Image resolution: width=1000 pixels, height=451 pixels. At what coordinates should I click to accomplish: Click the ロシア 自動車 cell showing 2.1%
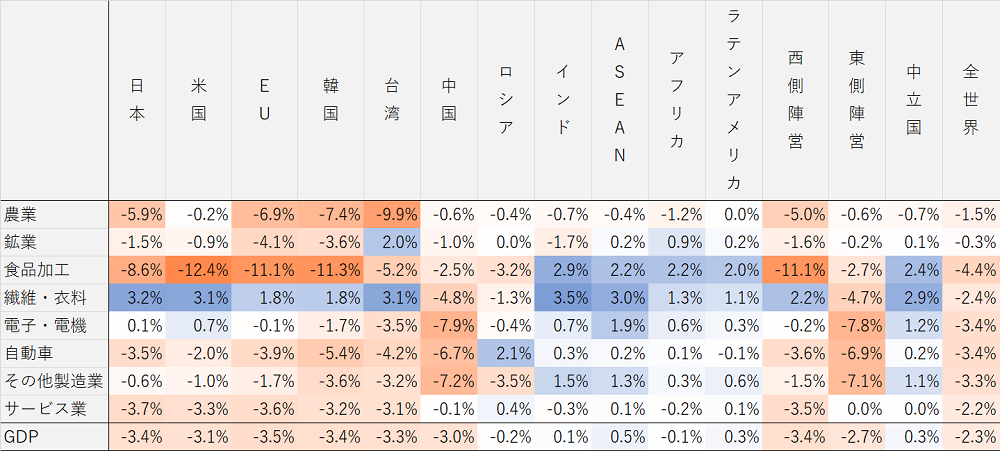[506, 352]
